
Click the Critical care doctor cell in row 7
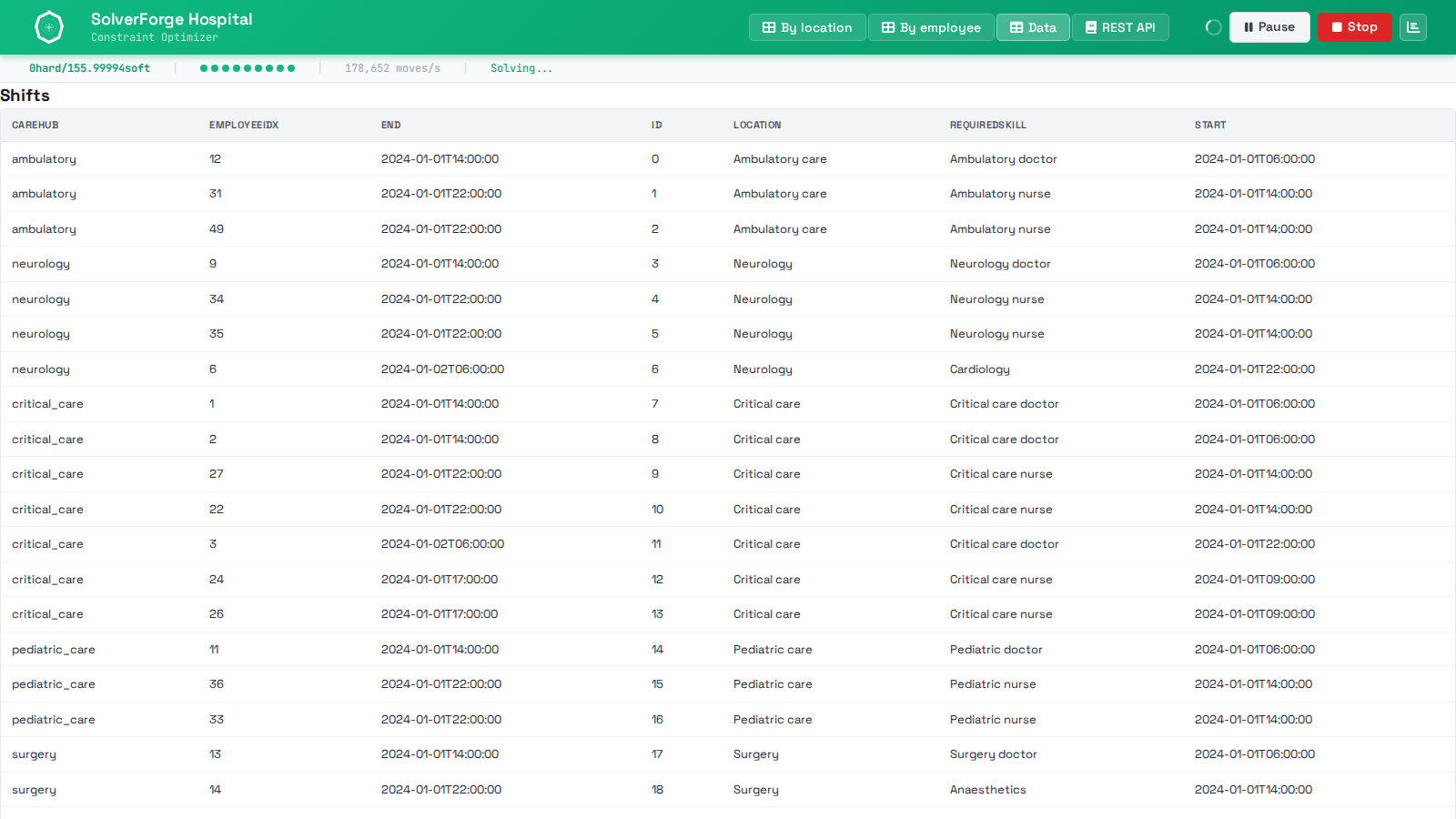[1005, 404]
